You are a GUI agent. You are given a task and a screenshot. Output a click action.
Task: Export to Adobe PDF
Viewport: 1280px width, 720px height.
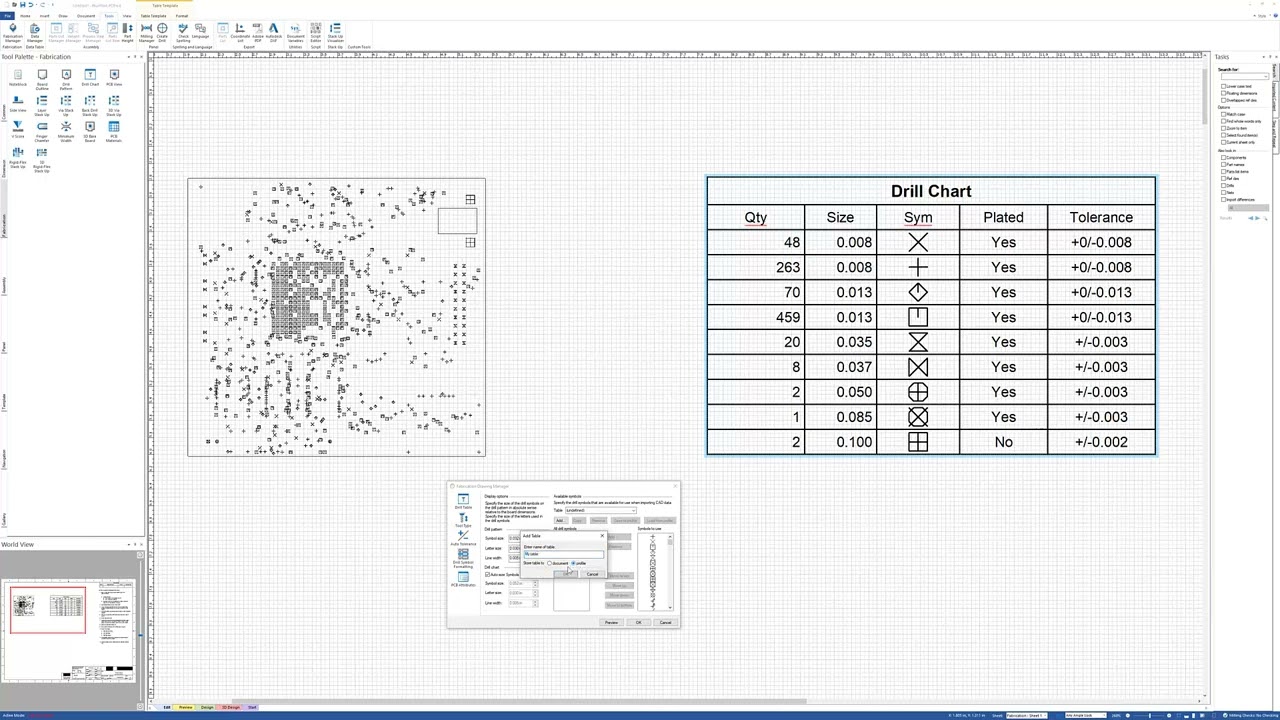tap(257, 34)
